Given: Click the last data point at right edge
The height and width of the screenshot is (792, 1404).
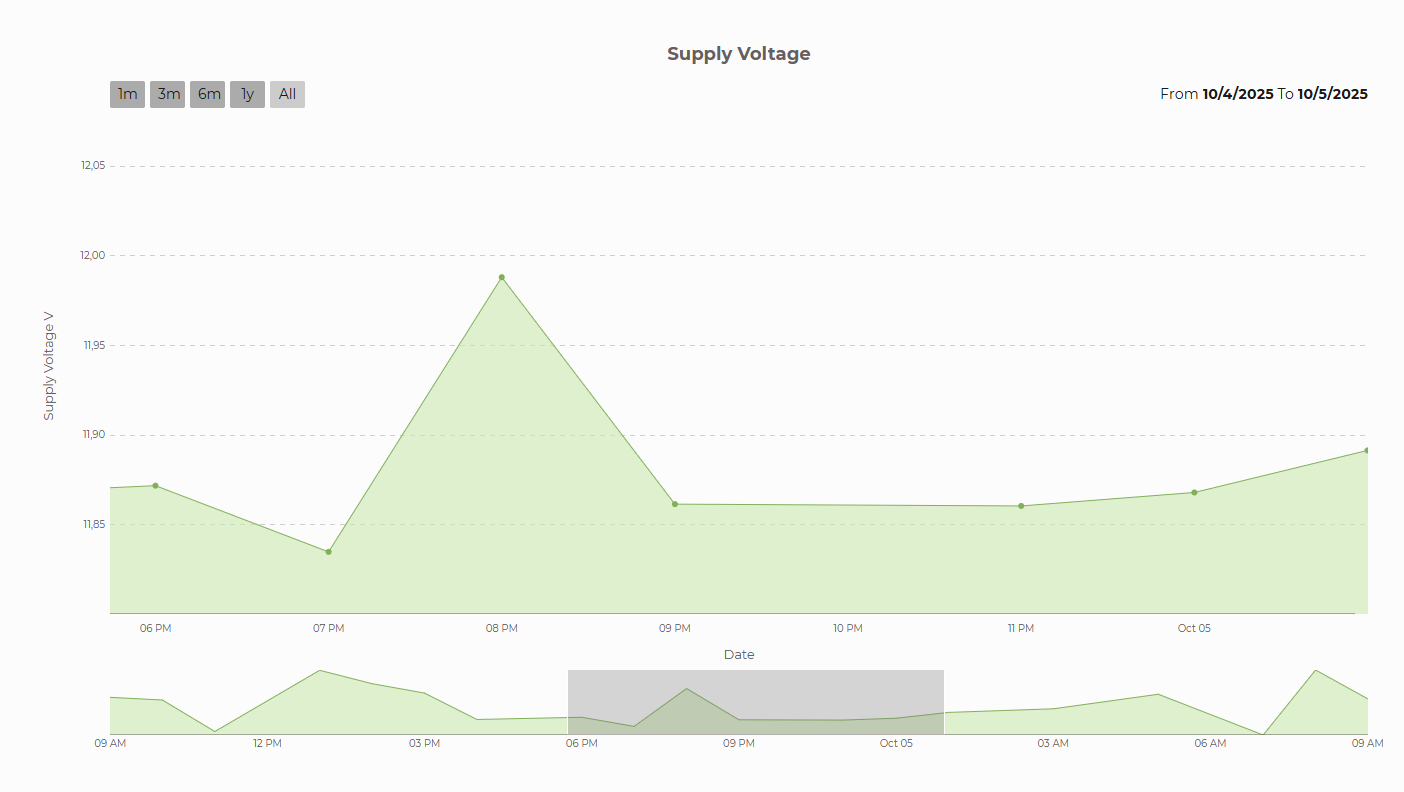Looking at the screenshot, I should point(1366,451).
